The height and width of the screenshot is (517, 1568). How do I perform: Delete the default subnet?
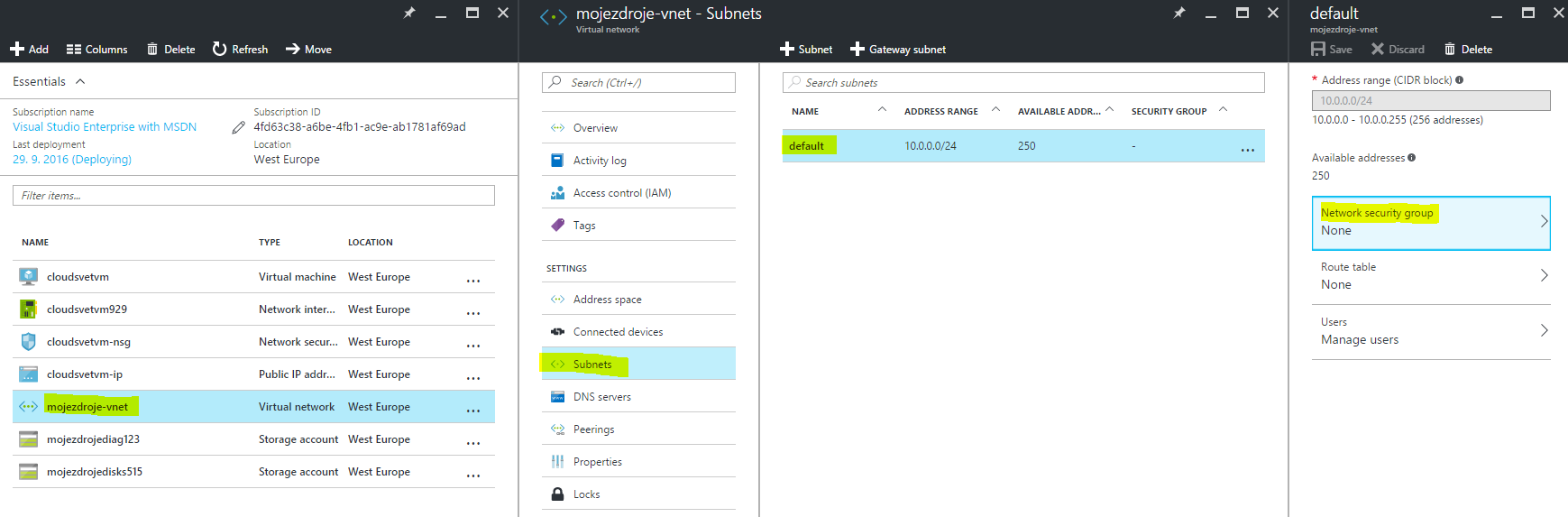click(1468, 49)
